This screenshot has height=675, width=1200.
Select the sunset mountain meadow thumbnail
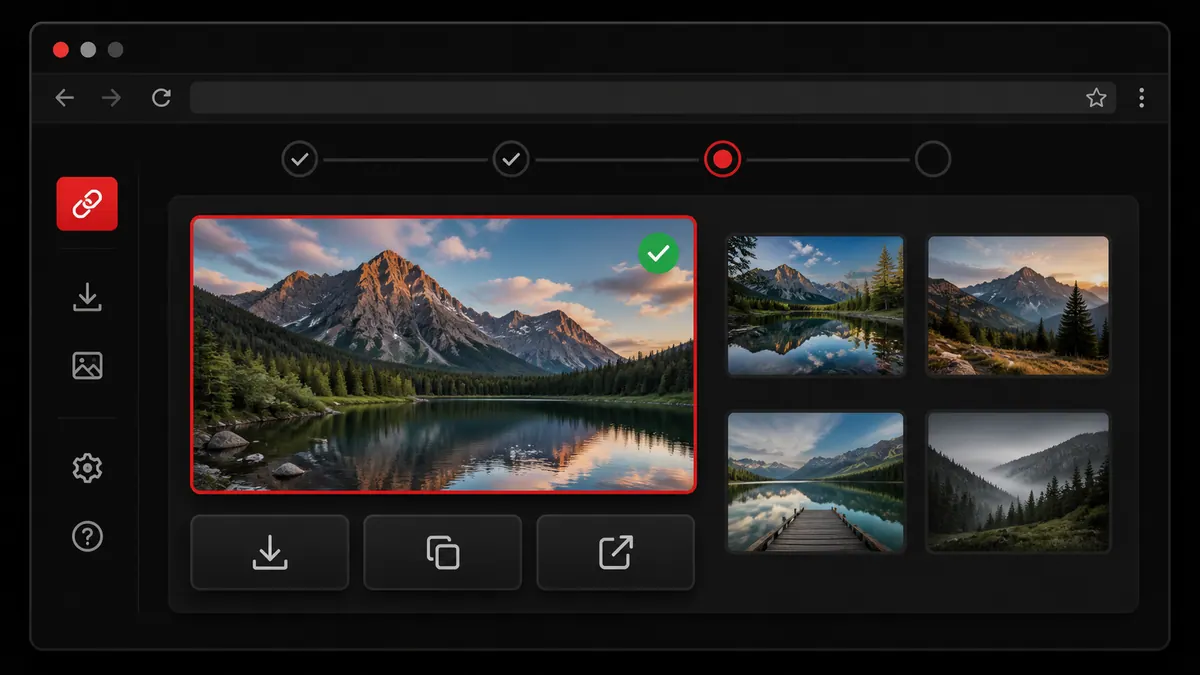tap(1018, 305)
